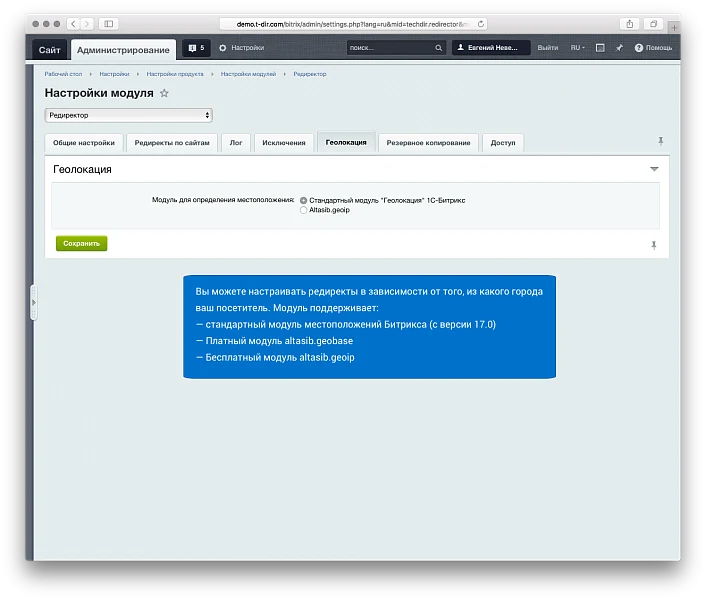Open the RU language dropdown

pyautogui.click(x=578, y=48)
